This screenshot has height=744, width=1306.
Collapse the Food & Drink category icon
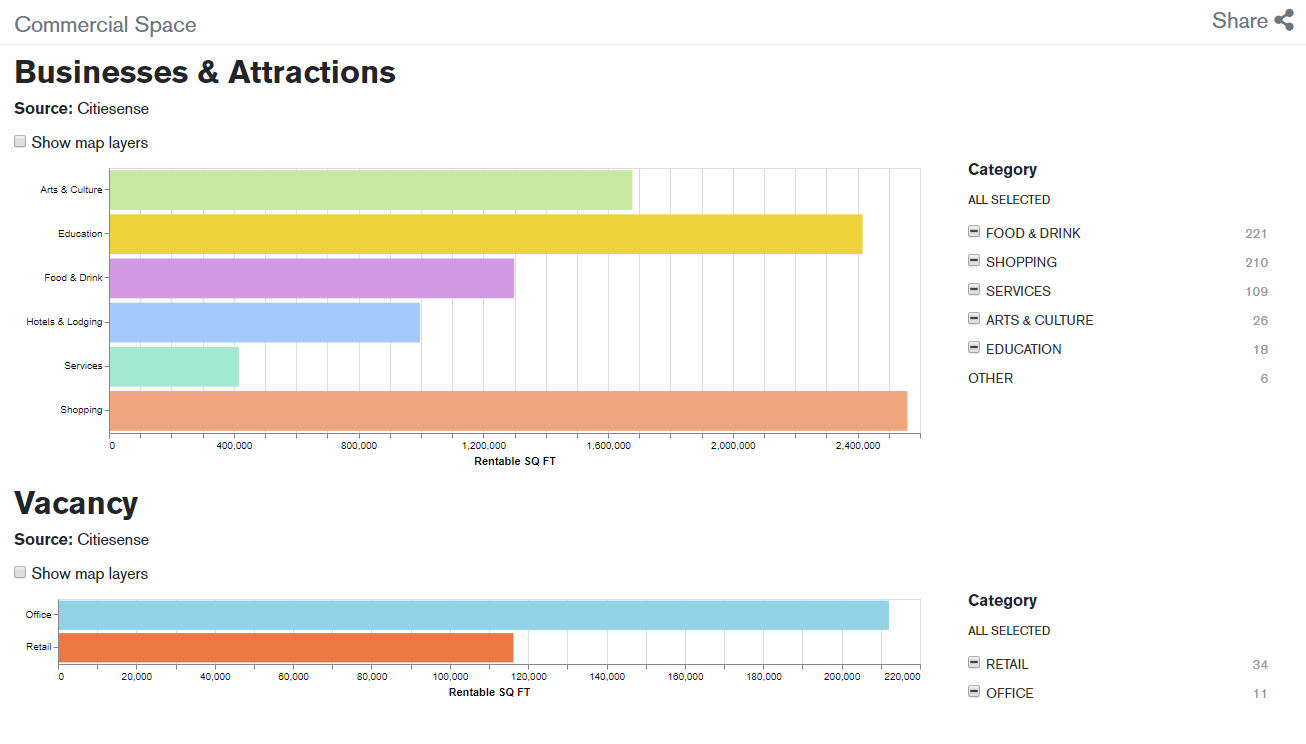click(974, 232)
